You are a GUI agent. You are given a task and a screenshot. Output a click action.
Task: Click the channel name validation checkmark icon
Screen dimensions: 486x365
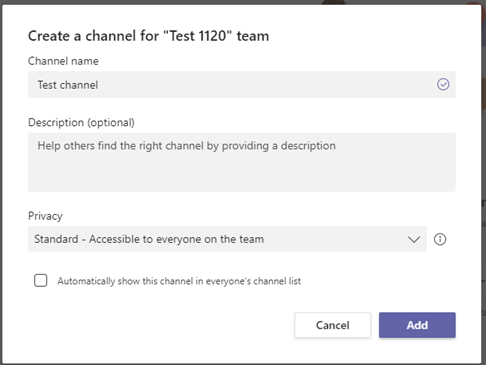click(x=443, y=84)
